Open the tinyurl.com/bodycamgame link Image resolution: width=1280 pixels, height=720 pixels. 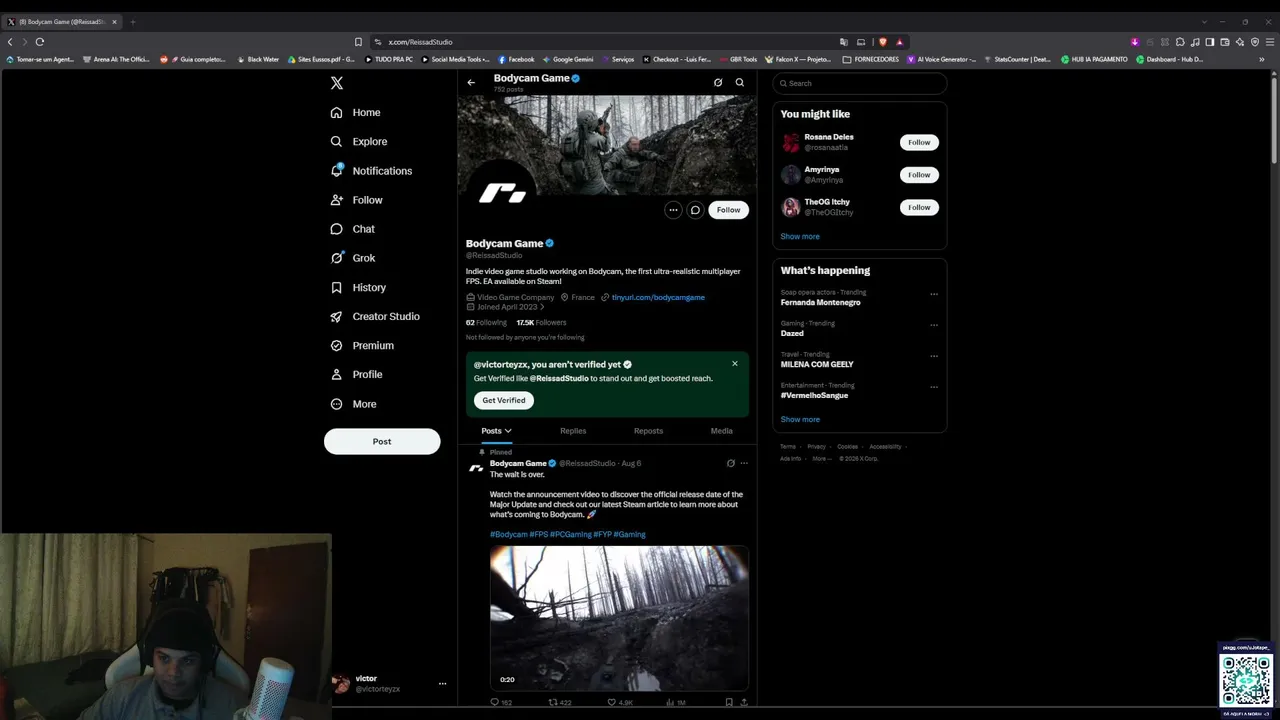(658, 297)
